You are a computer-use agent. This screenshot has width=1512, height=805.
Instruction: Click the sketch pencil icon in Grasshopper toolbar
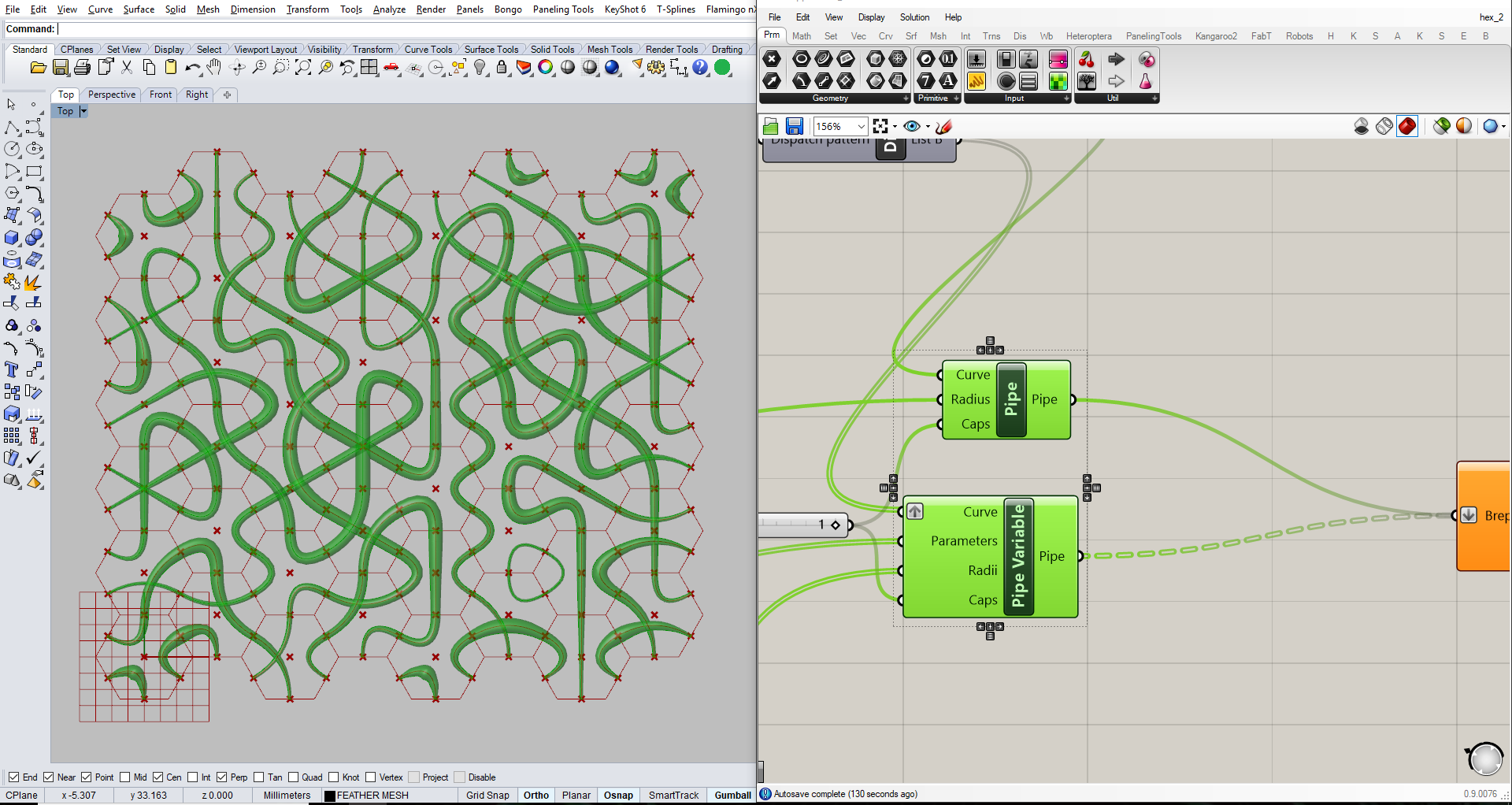(x=944, y=126)
